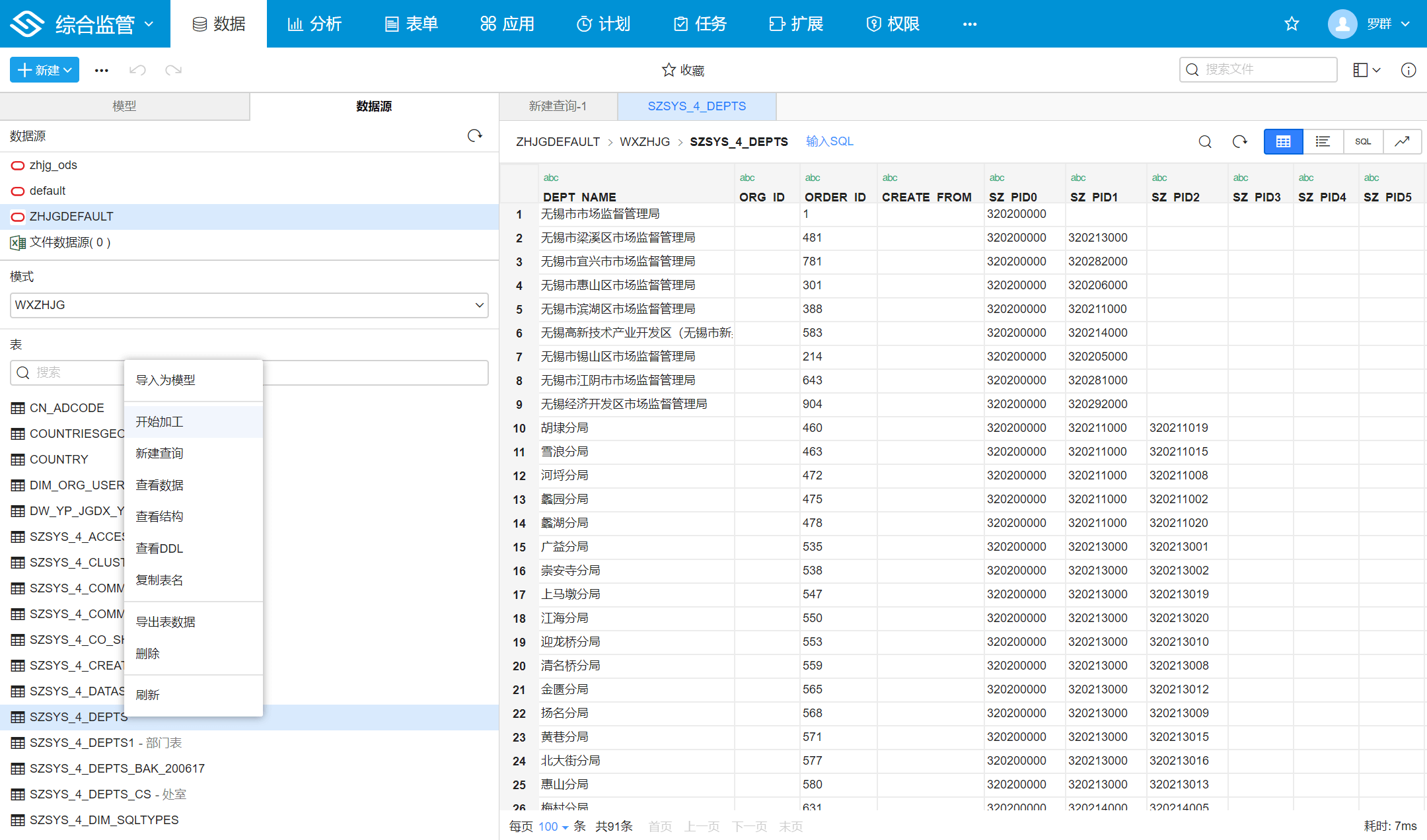Click the 输入SQL link in the breadcrumb

tap(830, 141)
